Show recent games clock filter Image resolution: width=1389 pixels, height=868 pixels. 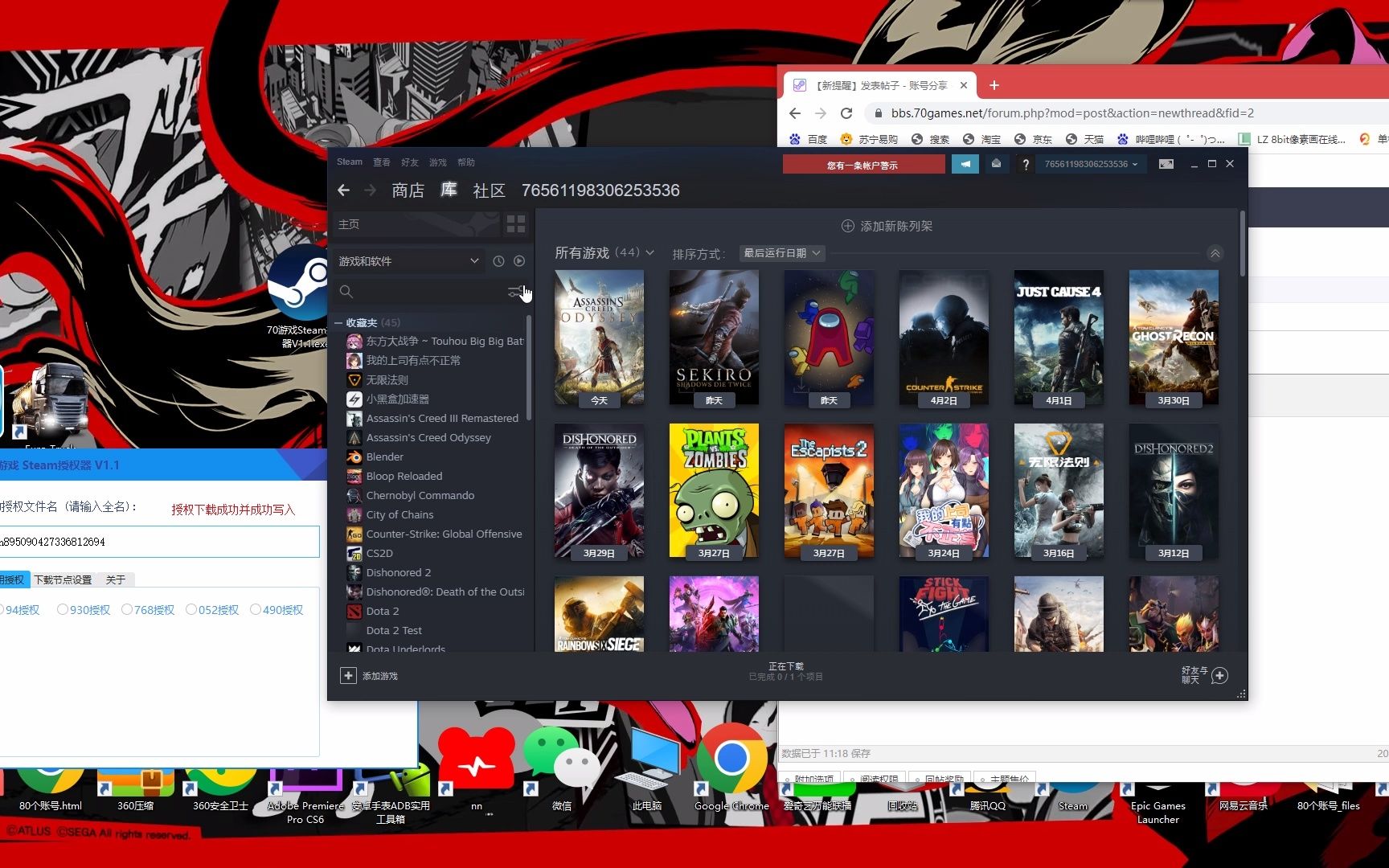[498, 261]
